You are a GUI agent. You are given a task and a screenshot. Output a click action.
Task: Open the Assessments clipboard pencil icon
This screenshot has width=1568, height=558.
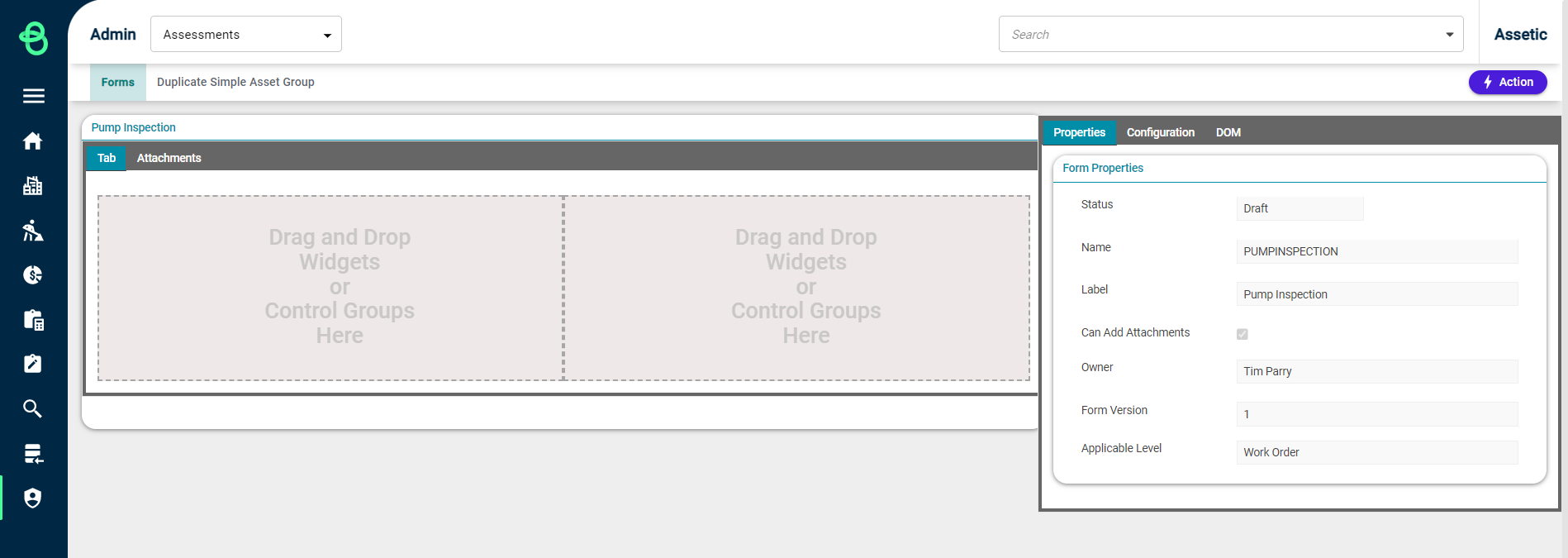33,364
